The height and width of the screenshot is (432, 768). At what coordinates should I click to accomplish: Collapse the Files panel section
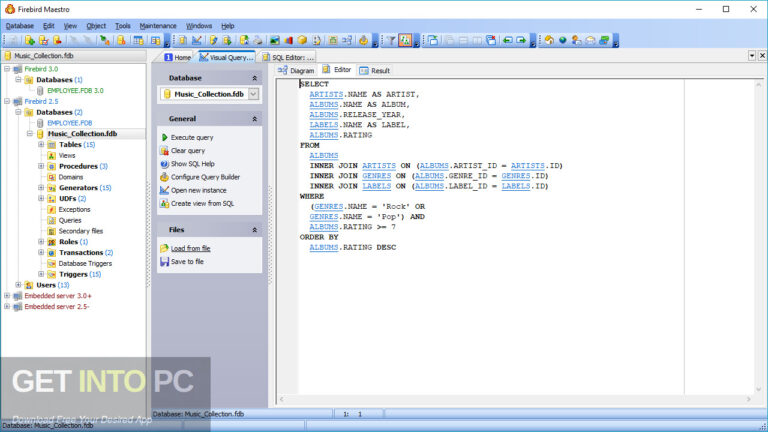255,230
